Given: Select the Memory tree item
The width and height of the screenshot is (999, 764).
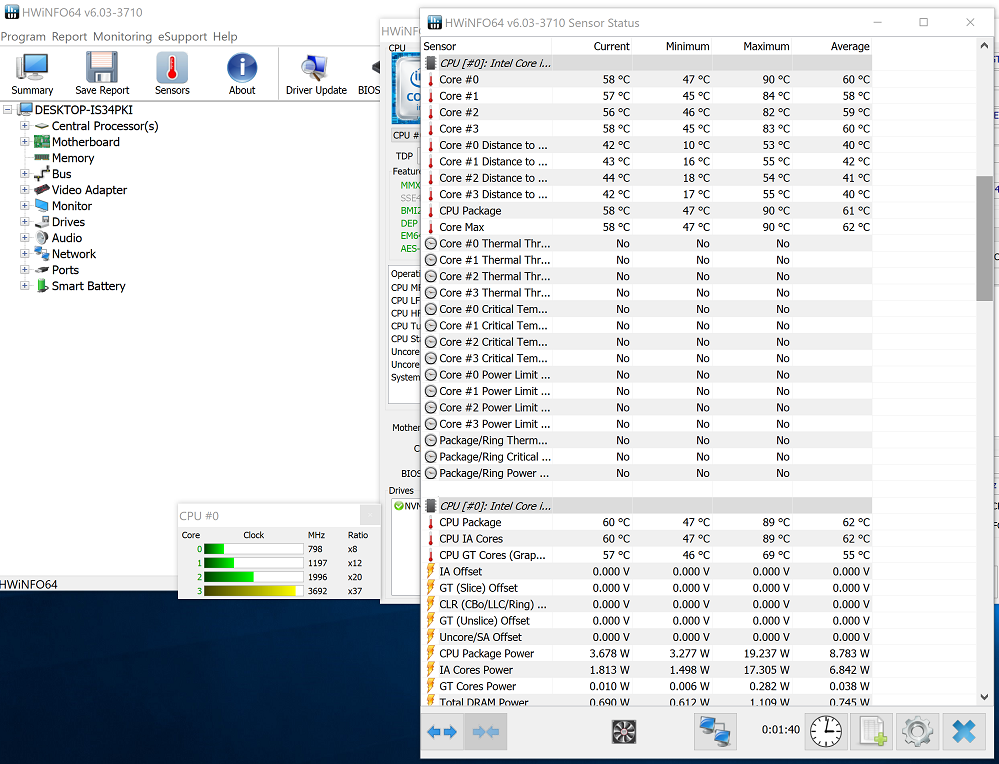Looking at the screenshot, I should click(73, 157).
